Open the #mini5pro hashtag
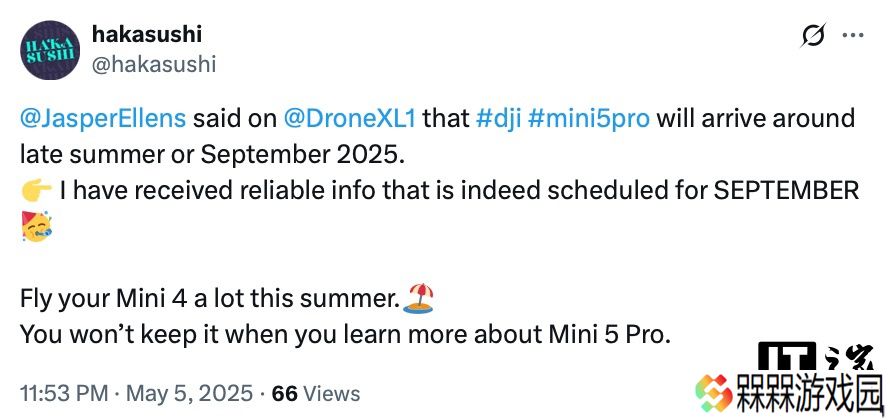 tap(589, 119)
